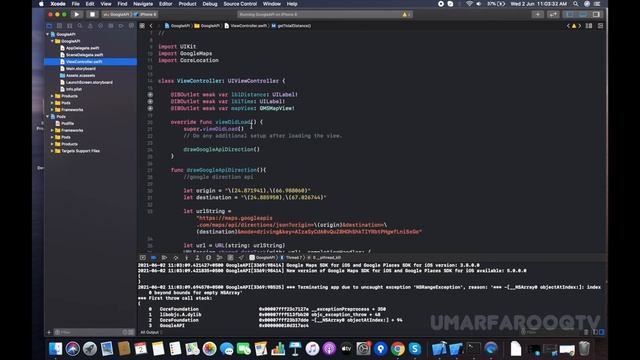Toggle console pane button at bottom right
This screenshot has width=640, height=360.
pos(602,332)
